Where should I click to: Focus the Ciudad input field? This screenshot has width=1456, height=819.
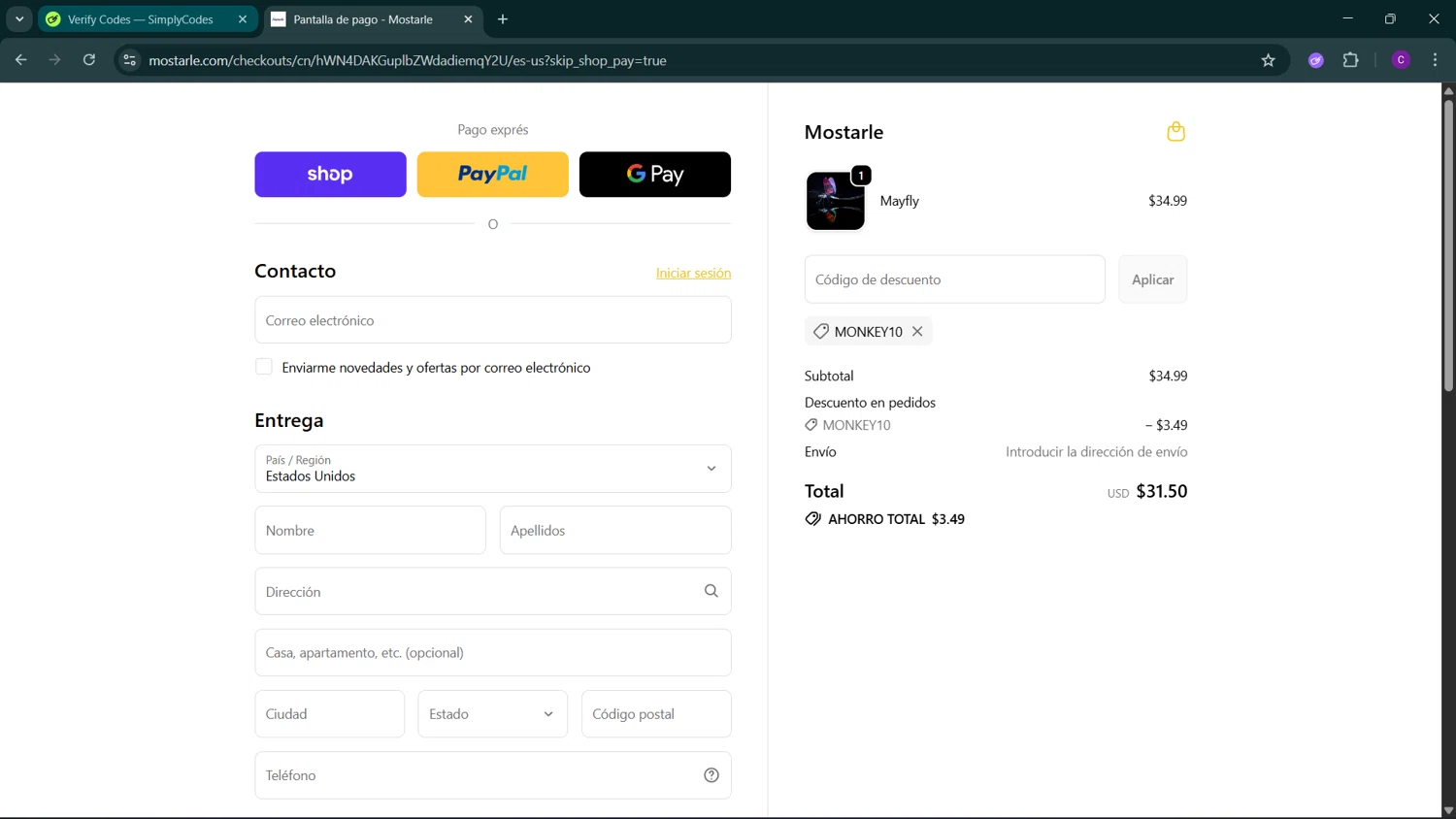pos(330,714)
